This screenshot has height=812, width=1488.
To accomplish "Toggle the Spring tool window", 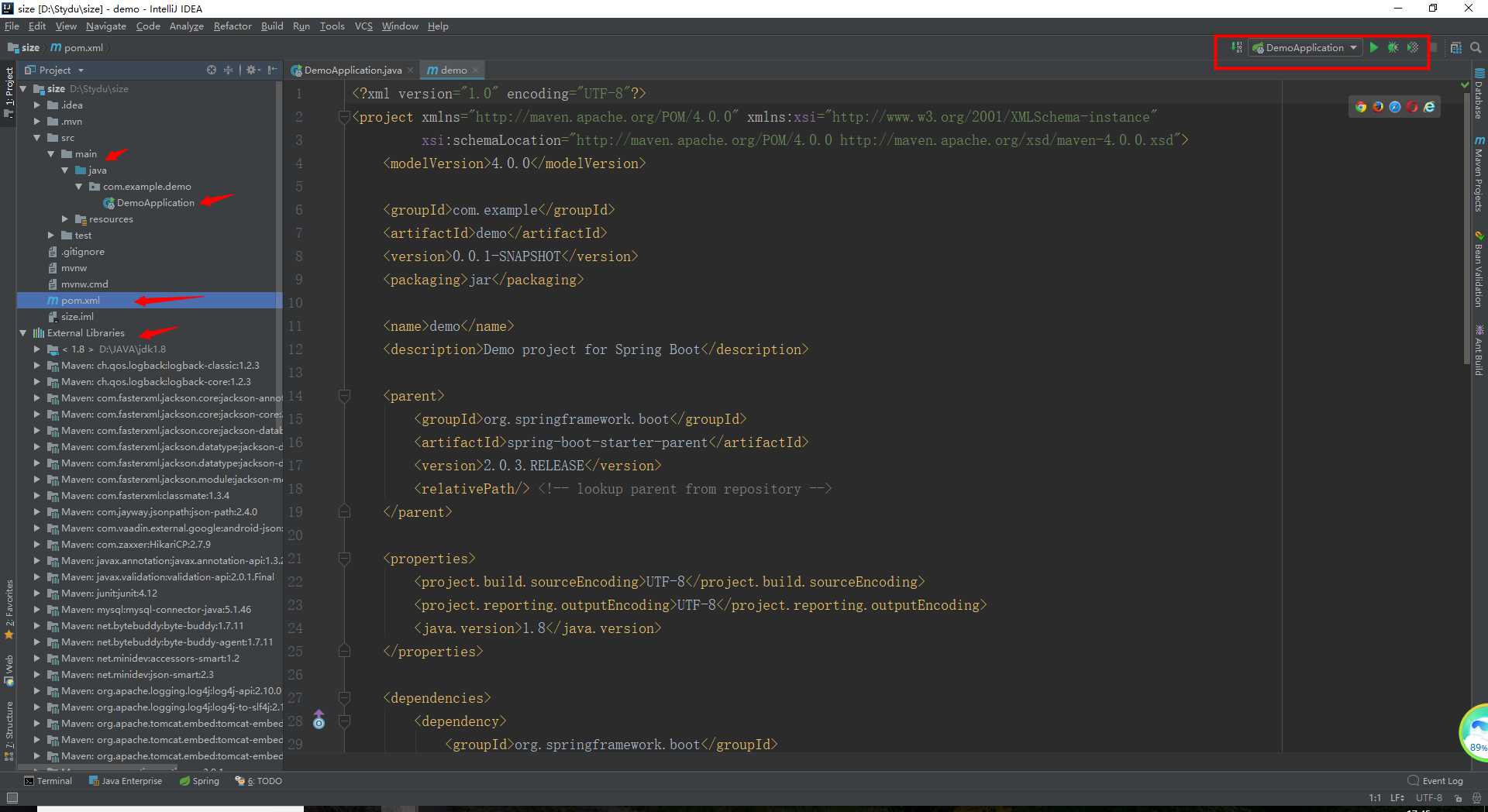I will coord(199,781).
